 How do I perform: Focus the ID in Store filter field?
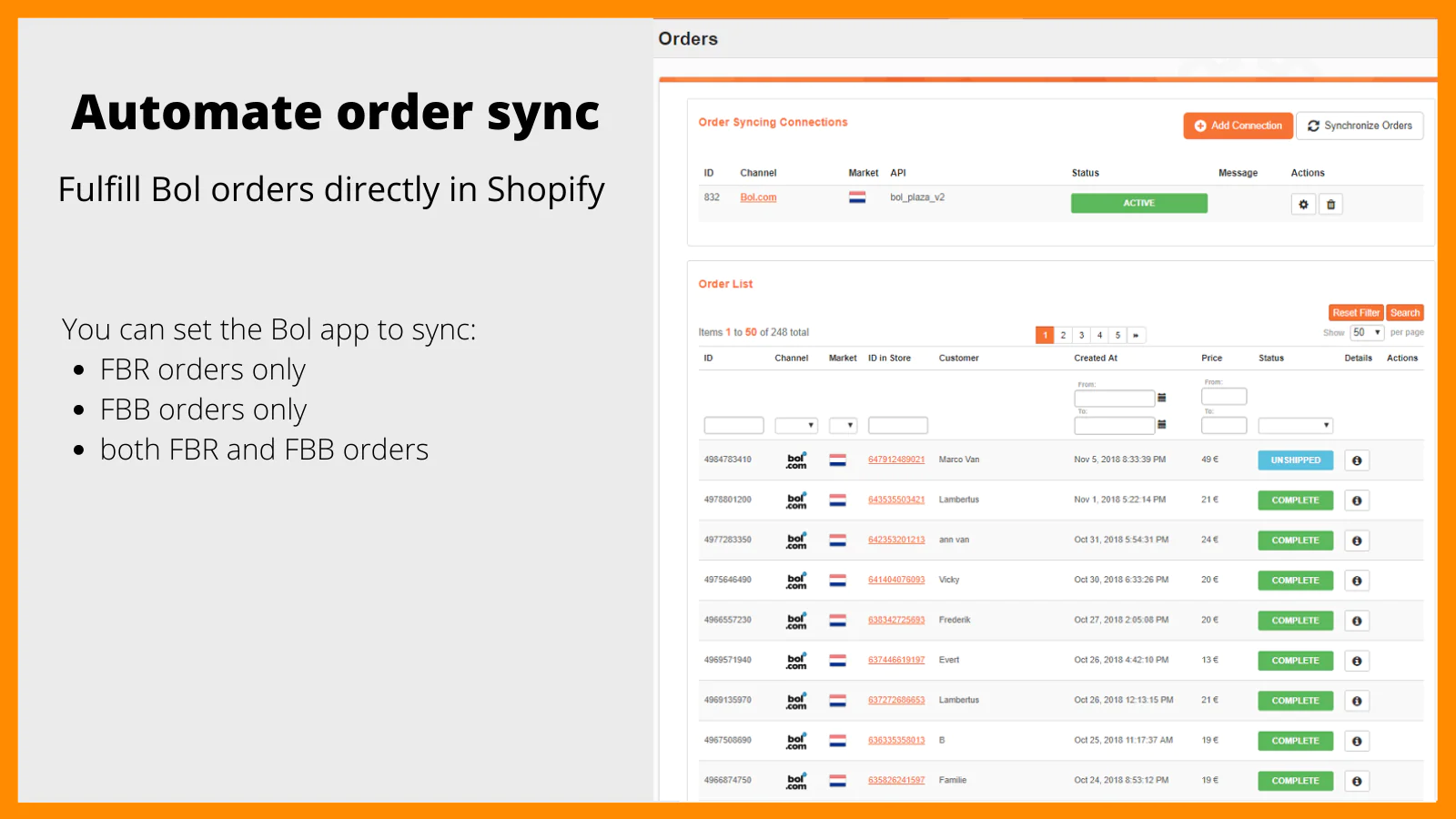coord(898,425)
